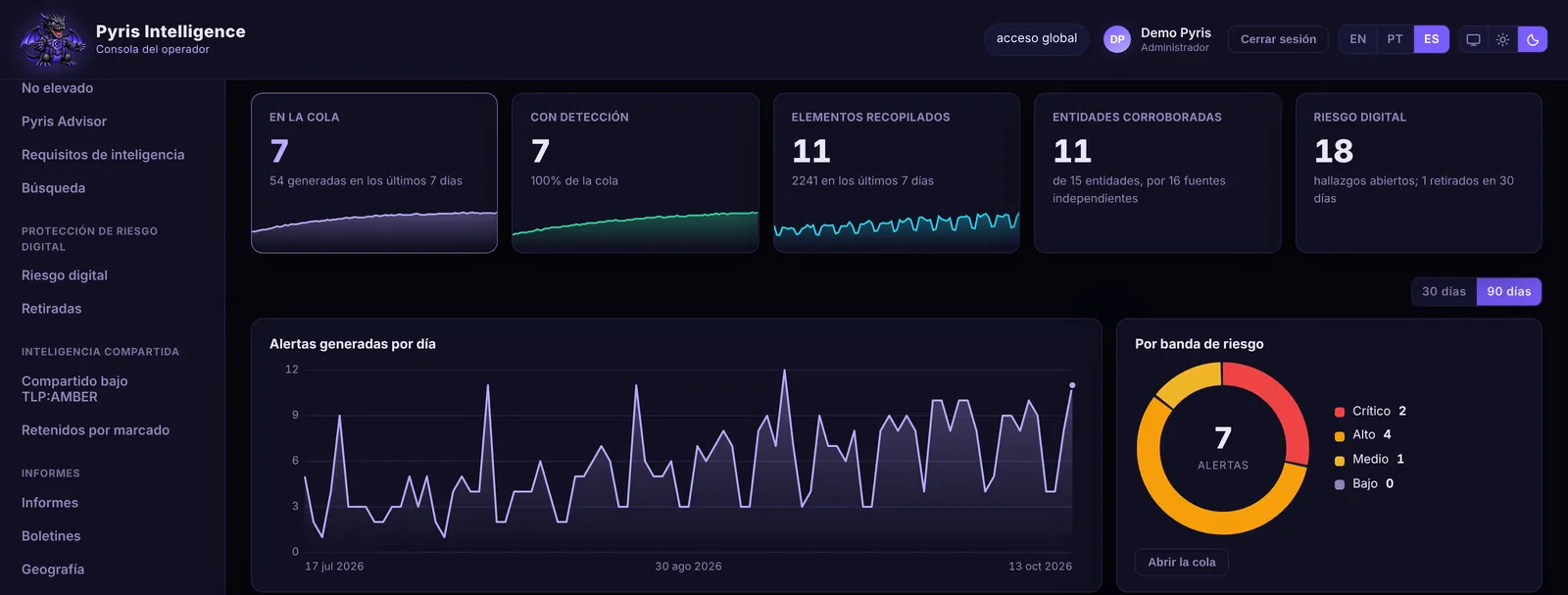Show the last 30 días
Viewport: 1568px width, 595px height.
1444,291
